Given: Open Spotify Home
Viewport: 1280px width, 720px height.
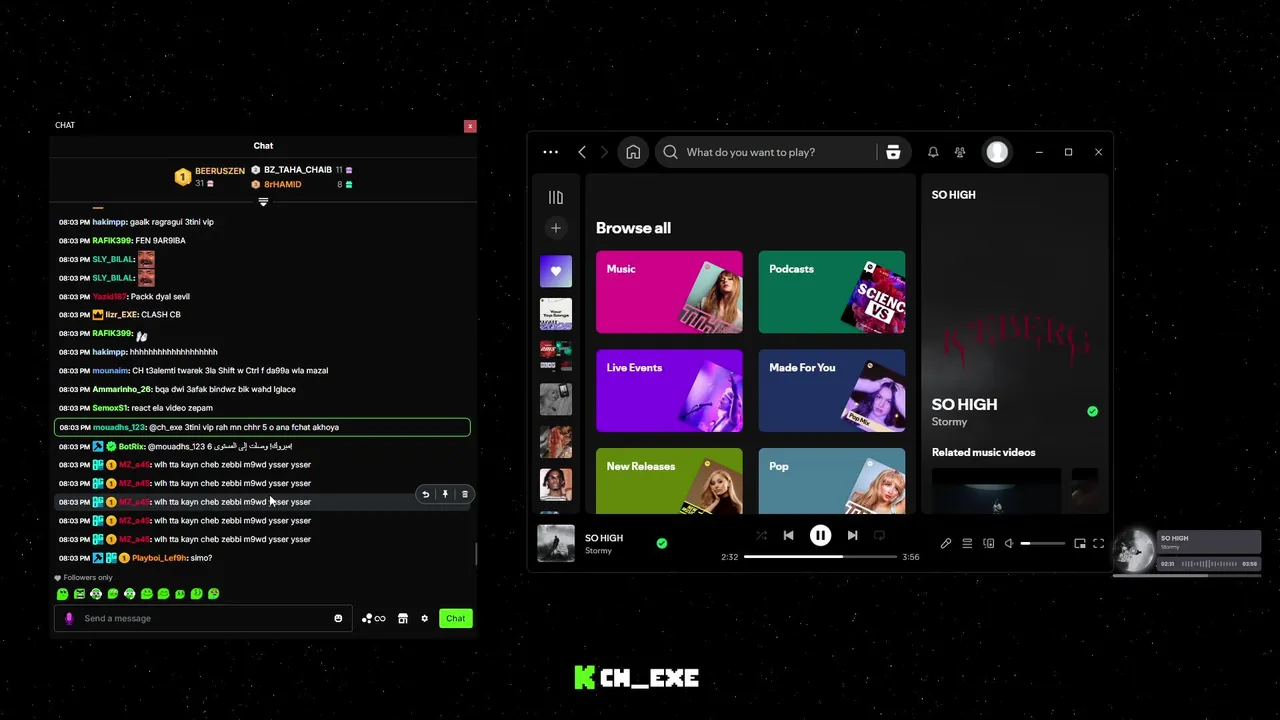Looking at the screenshot, I should [x=633, y=152].
